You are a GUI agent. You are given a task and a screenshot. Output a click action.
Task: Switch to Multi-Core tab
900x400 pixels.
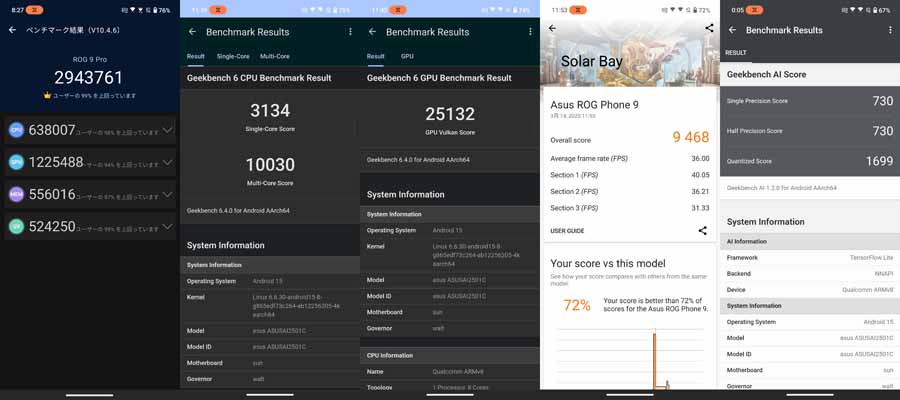[274, 57]
